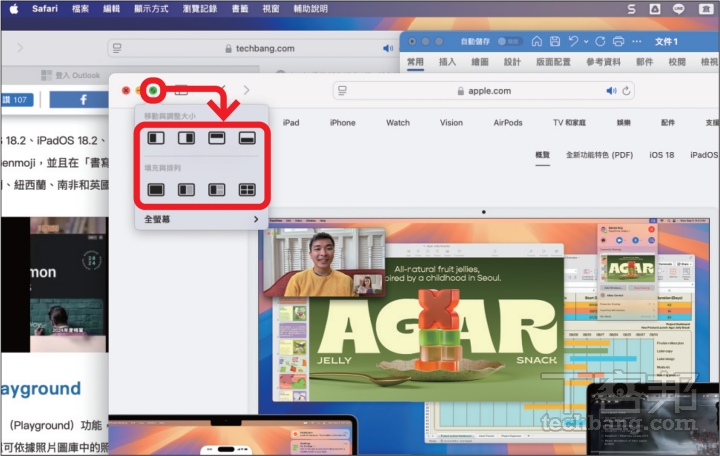Screen dimensions: 720x456
Task: Select the 校閱 ribbon tab in Word
Action: pyautogui.click(x=677, y=62)
